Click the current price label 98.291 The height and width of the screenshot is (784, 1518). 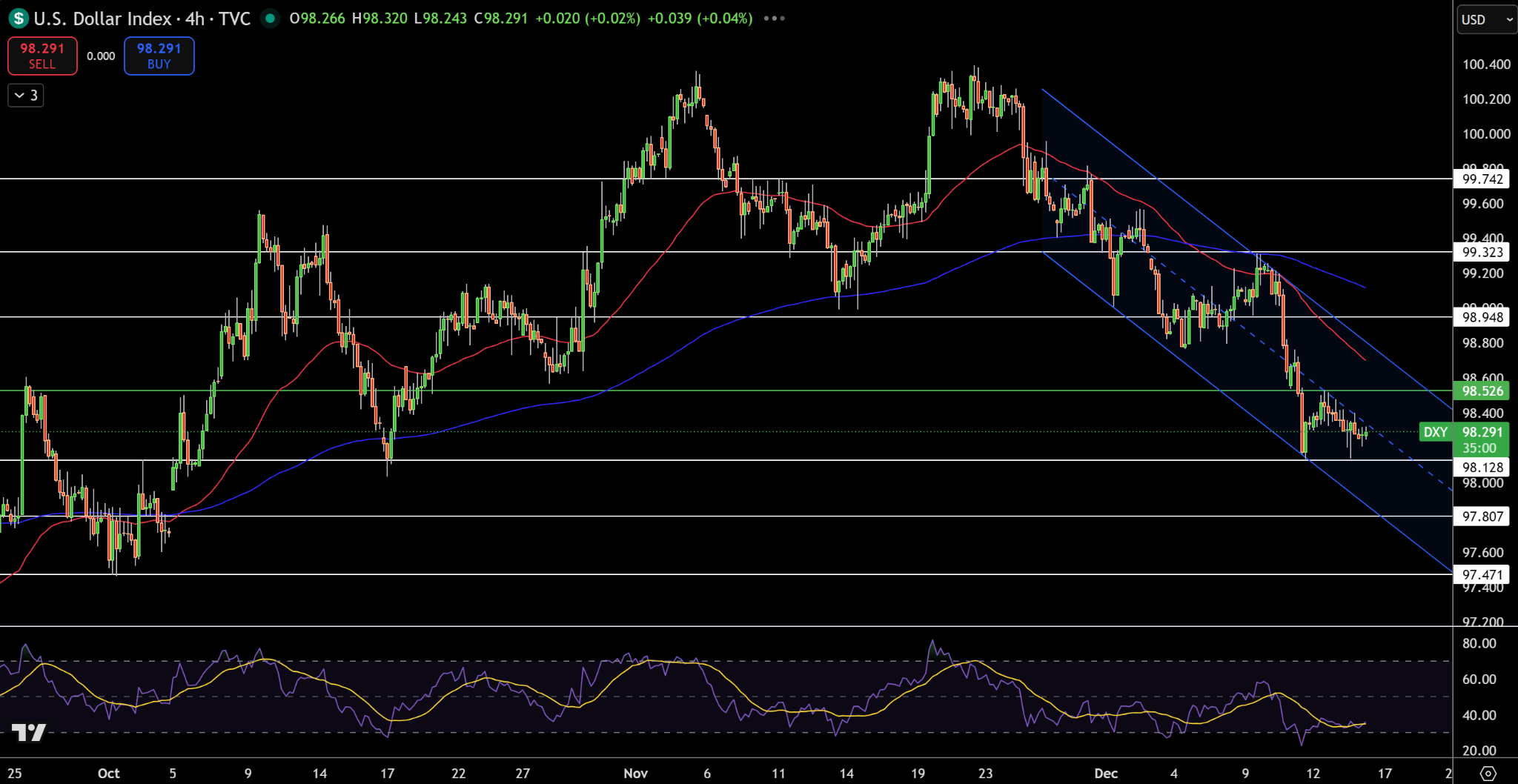tap(1482, 432)
